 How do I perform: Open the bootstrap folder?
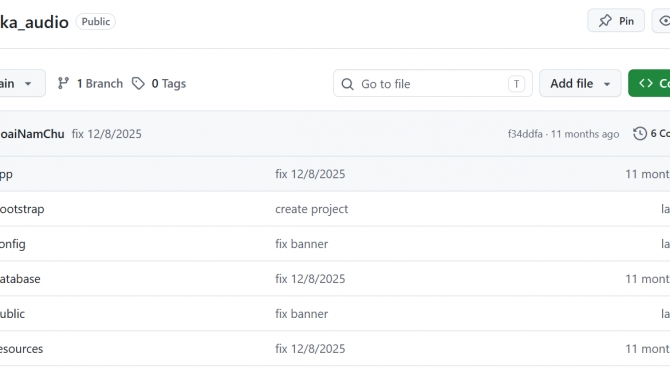(x=22, y=209)
